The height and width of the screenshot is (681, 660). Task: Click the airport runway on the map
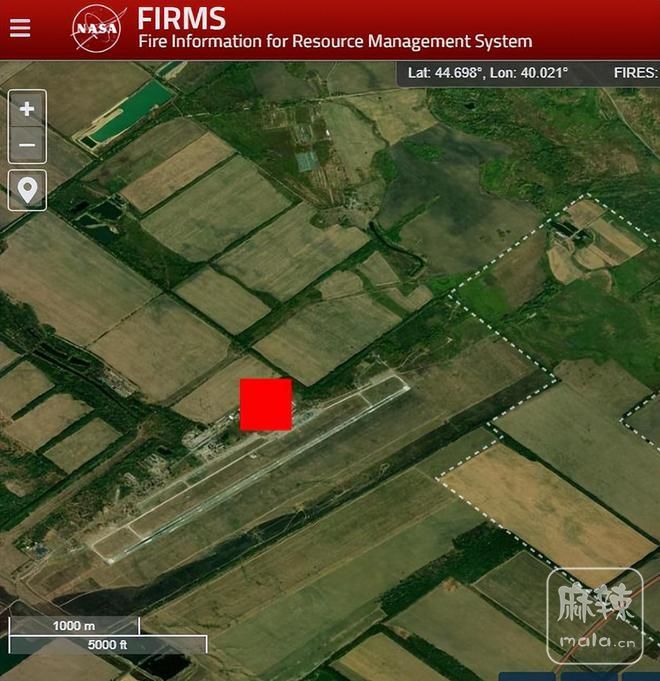click(250, 470)
